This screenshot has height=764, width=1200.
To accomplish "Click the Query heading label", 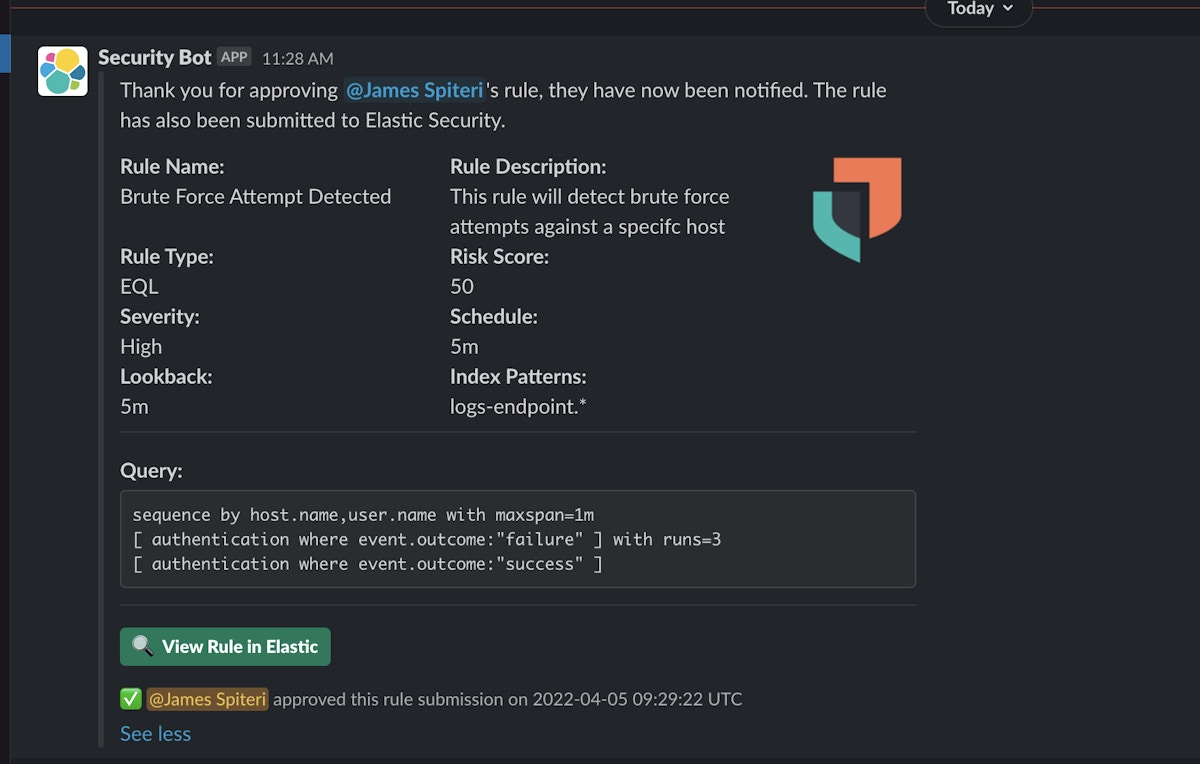I will tap(151, 471).
